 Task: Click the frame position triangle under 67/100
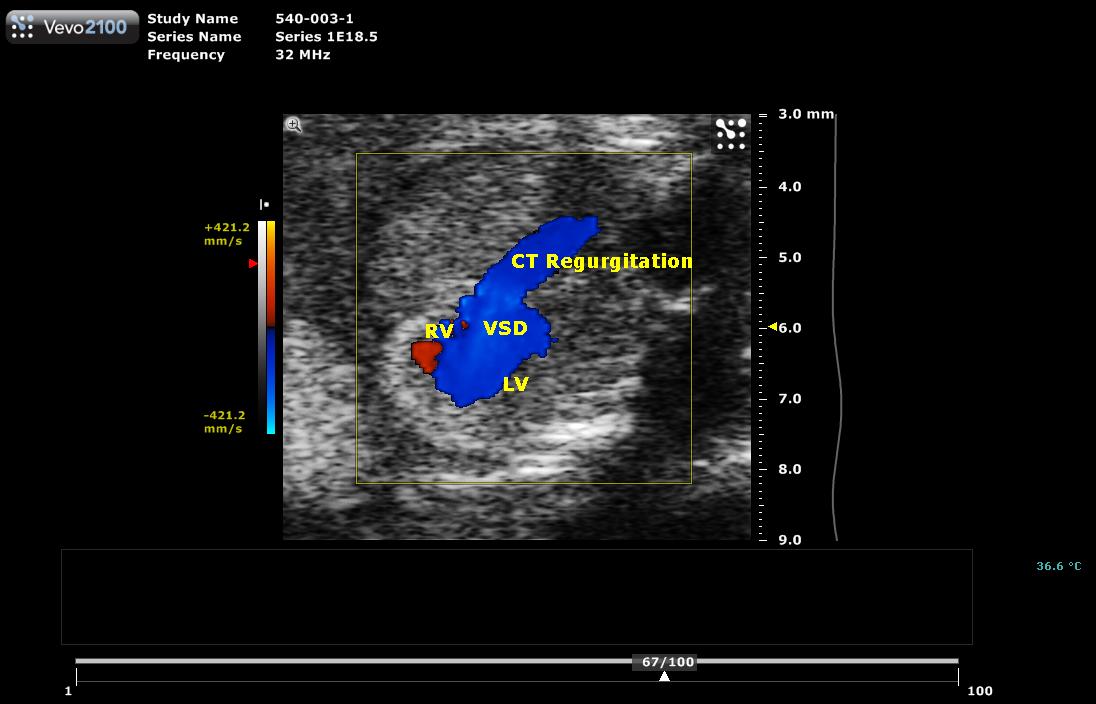[x=664, y=676]
